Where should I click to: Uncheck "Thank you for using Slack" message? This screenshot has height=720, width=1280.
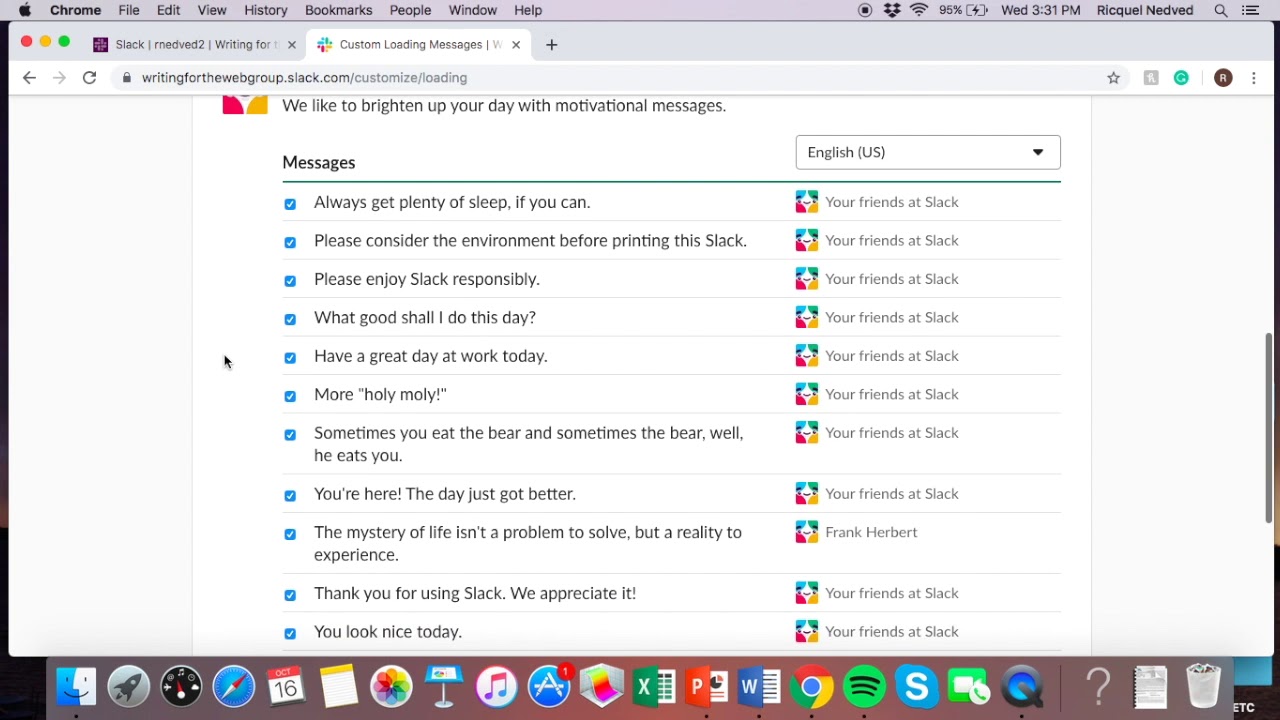[x=290, y=595]
